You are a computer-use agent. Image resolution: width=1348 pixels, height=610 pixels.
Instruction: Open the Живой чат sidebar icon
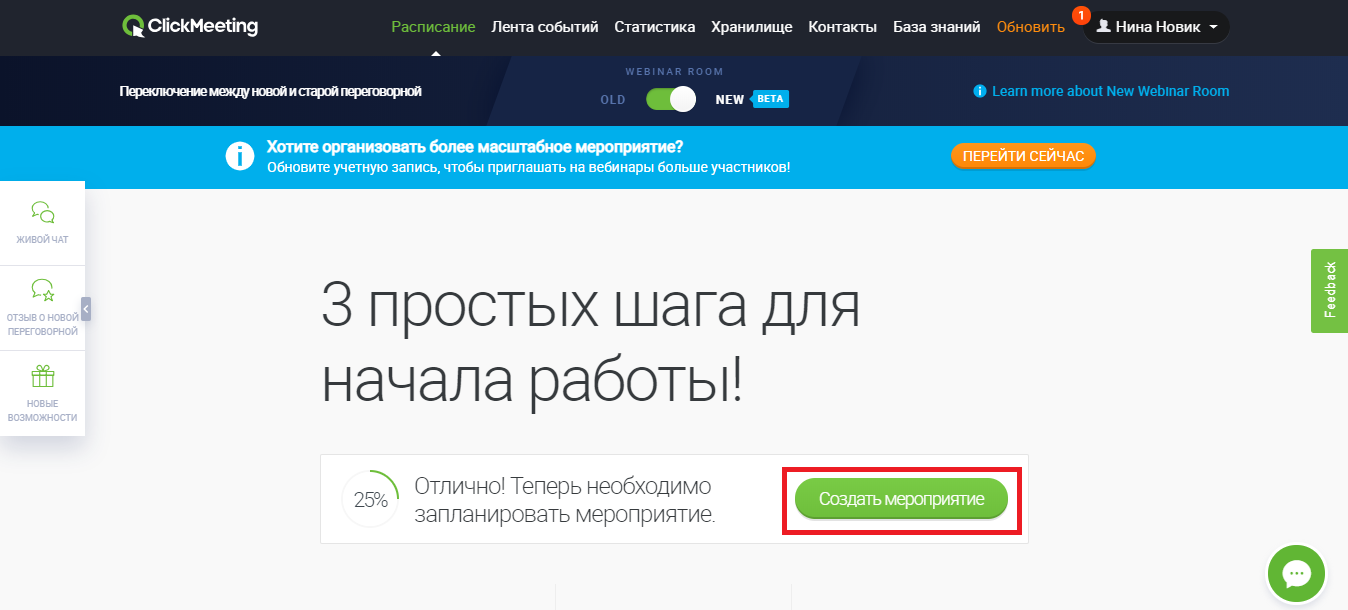[42, 211]
